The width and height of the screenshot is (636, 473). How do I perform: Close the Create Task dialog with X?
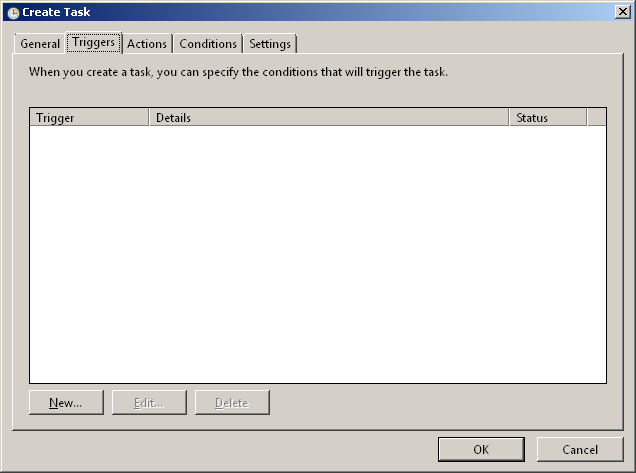[x=621, y=12]
